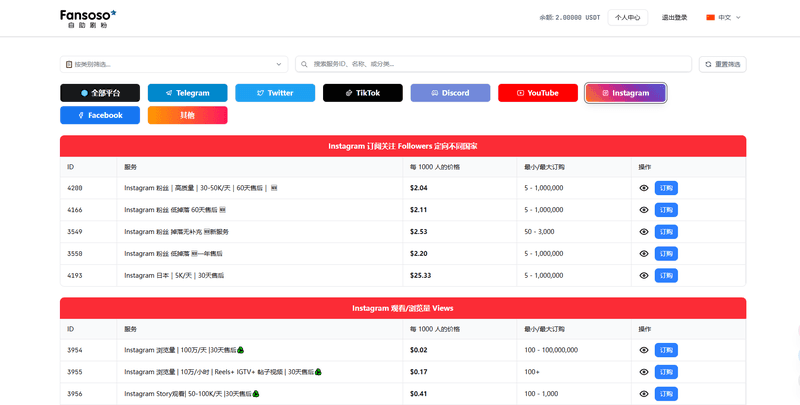Open 个人中心 personal center

pos(628,17)
